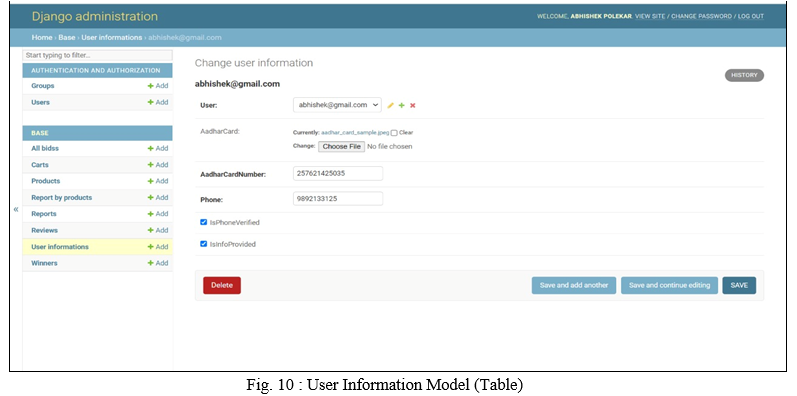Open Reviews in the sidebar
This screenshot has width=797, height=396.
coord(44,230)
